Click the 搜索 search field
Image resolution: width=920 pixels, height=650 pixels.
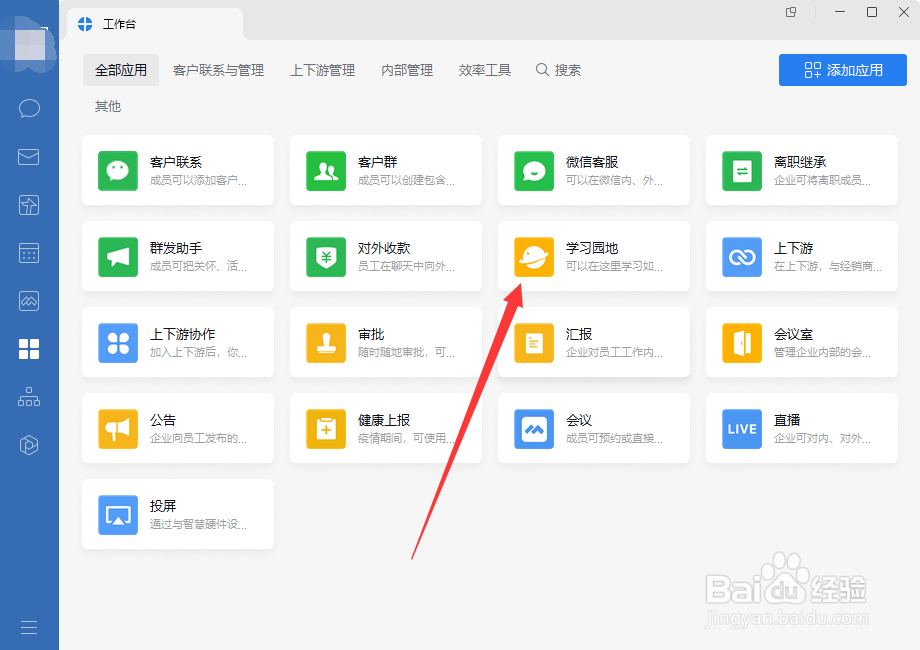(559, 70)
